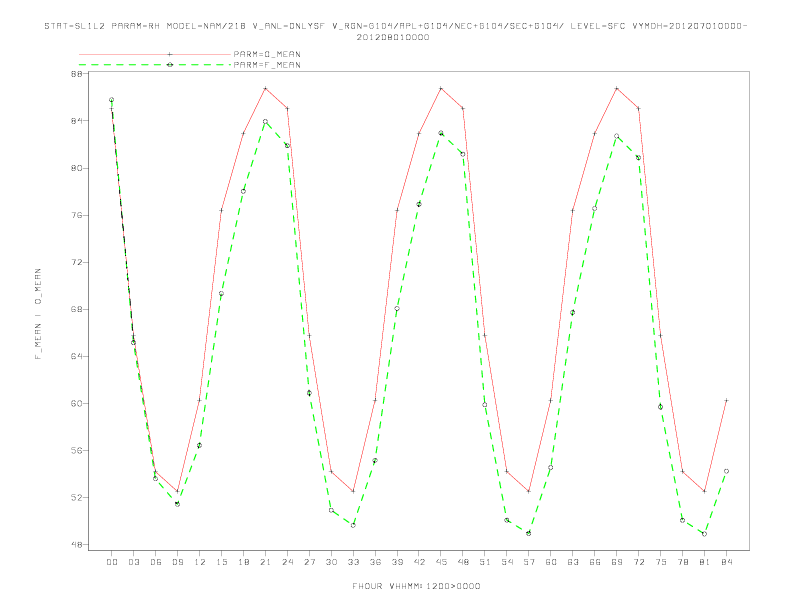Click y-axis tick label 56
This screenshot has height=612, width=792.
pyautogui.click(x=76, y=450)
